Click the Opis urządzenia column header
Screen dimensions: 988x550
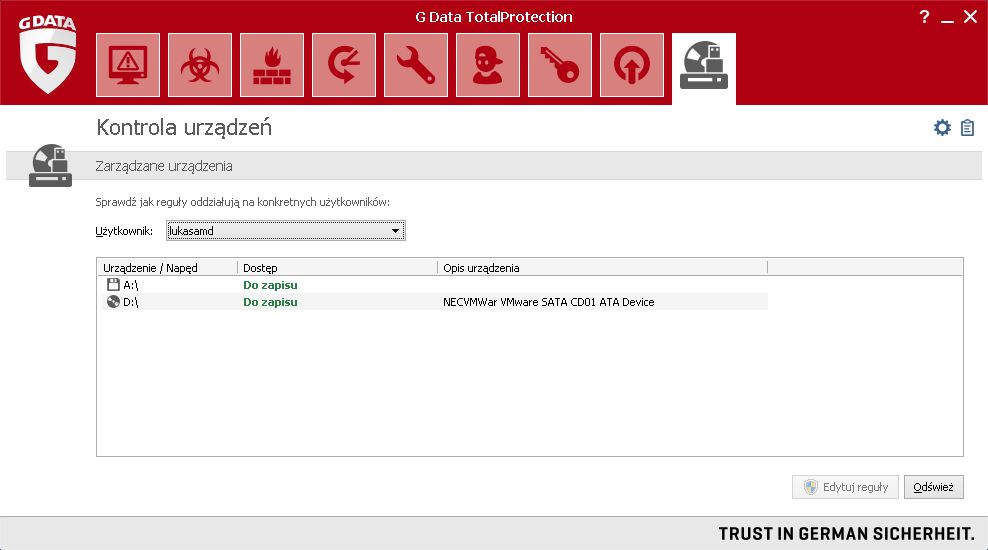point(602,268)
